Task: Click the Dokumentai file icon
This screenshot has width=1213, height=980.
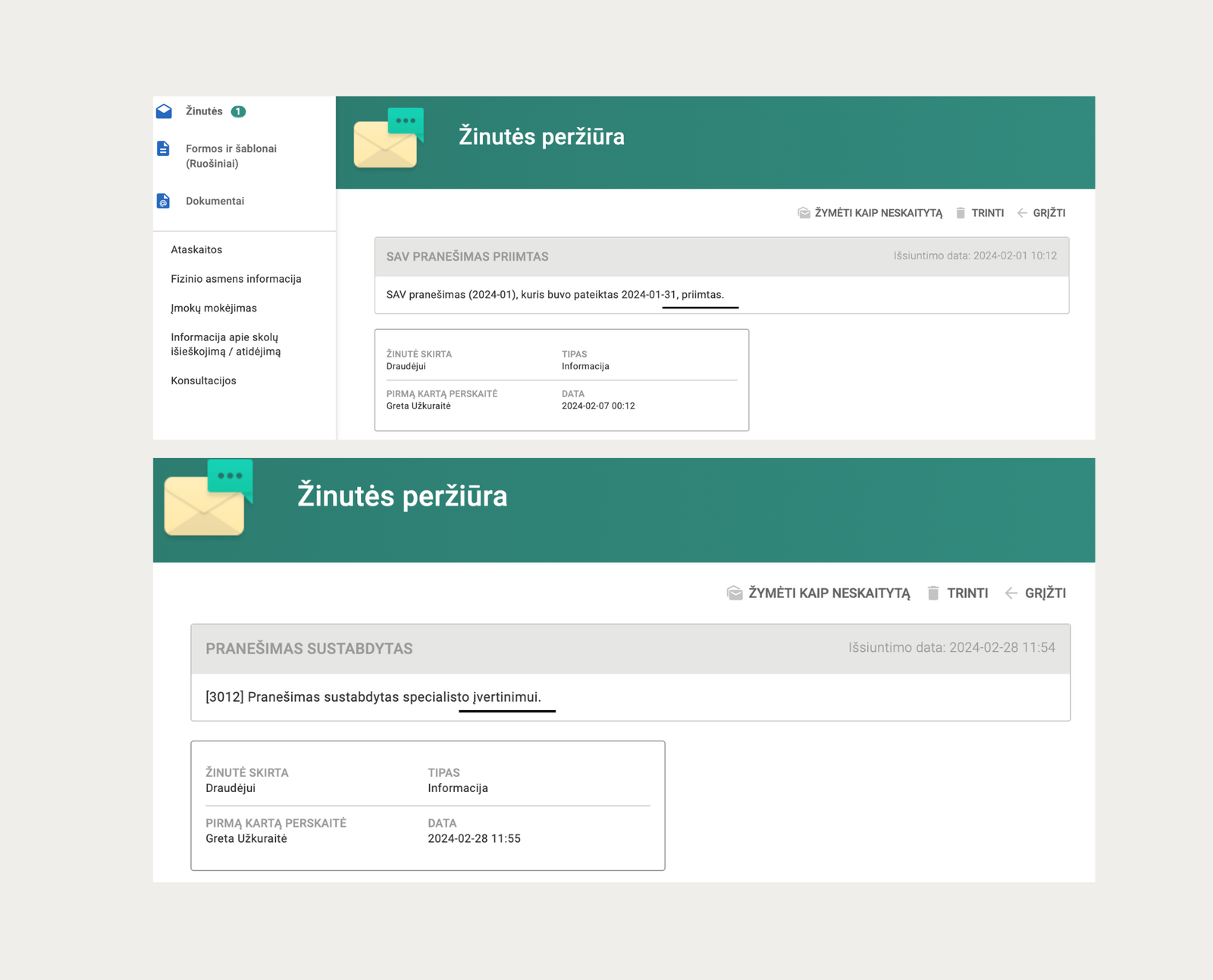Action: pyautogui.click(x=163, y=201)
